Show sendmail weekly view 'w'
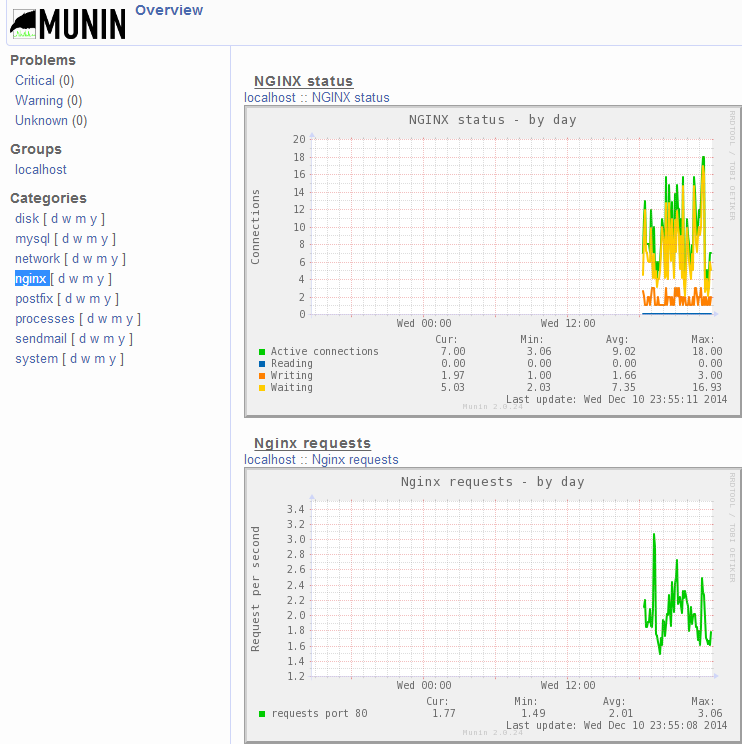Image resolution: width=742 pixels, height=744 pixels. click(x=94, y=338)
